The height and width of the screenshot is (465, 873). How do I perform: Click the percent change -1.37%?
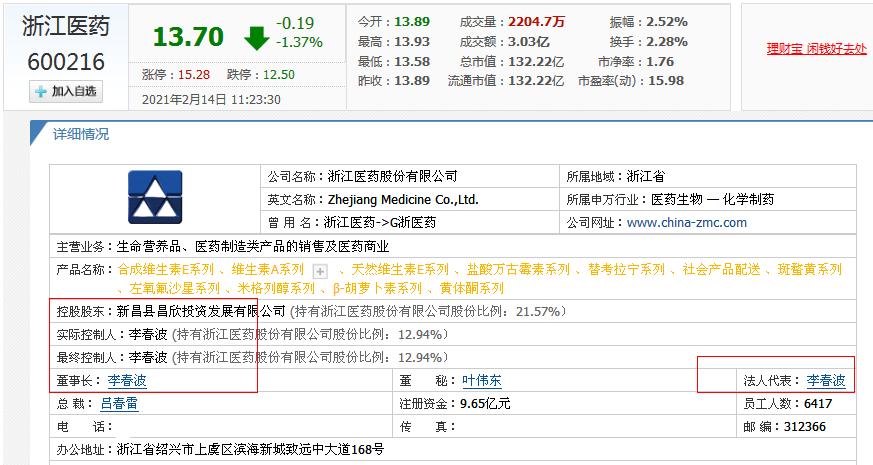pyautogui.click(x=299, y=42)
